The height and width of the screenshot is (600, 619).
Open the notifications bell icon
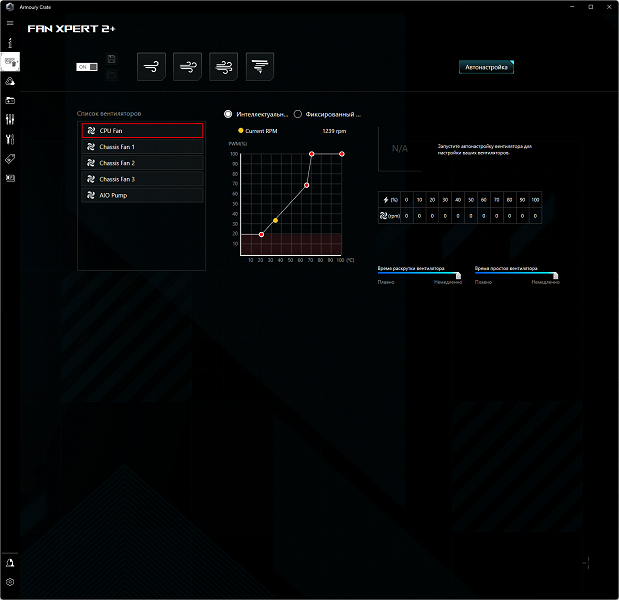(x=10, y=563)
